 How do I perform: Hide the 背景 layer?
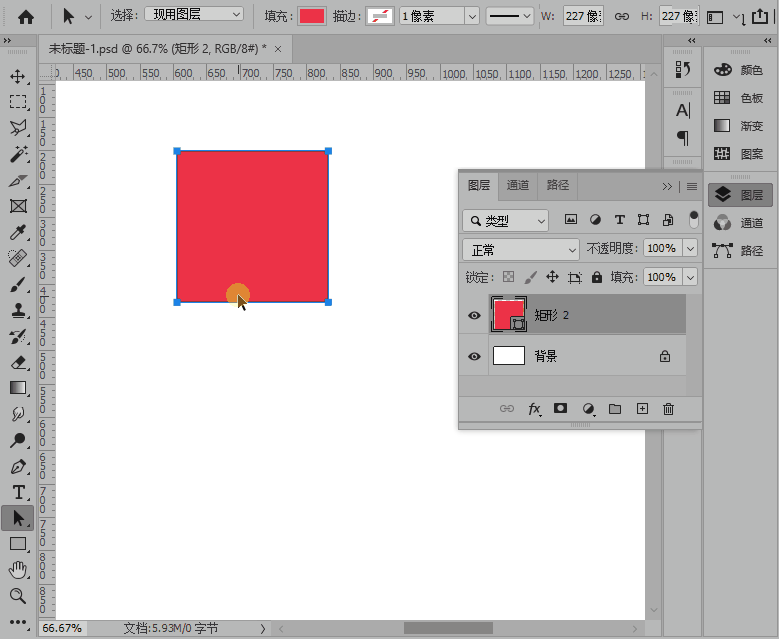pos(474,356)
